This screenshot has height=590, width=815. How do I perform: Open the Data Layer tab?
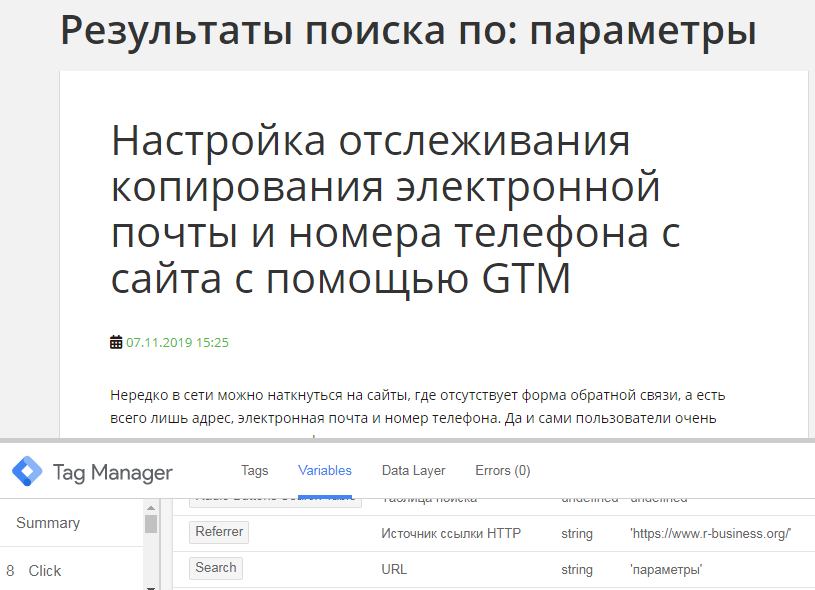point(413,470)
